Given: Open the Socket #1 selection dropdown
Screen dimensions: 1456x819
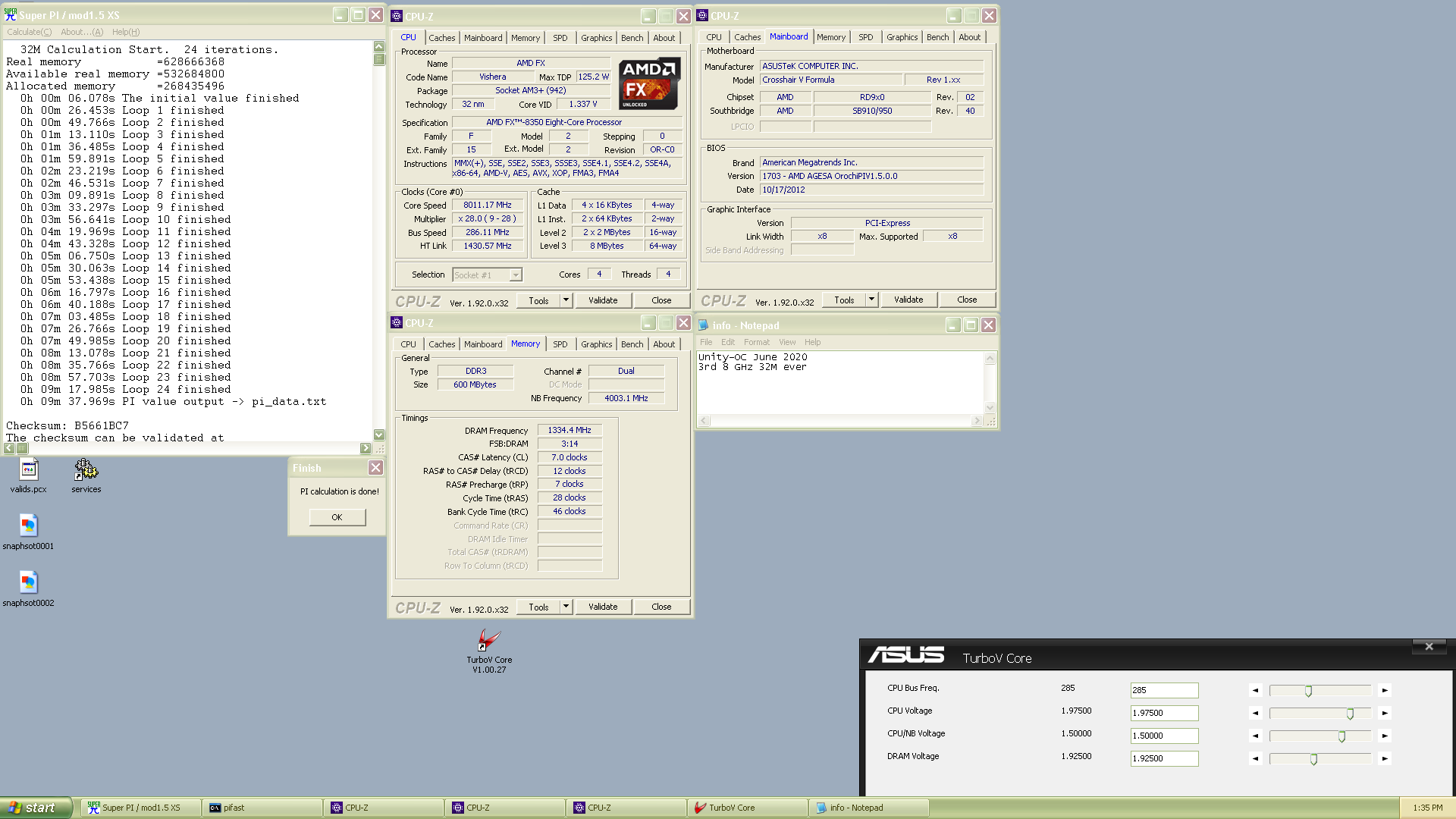Looking at the screenshot, I should tap(516, 275).
